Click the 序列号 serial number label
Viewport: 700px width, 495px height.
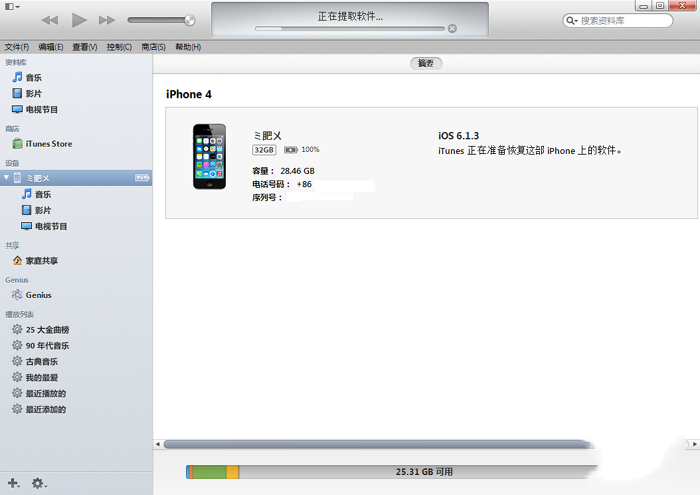[267, 197]
